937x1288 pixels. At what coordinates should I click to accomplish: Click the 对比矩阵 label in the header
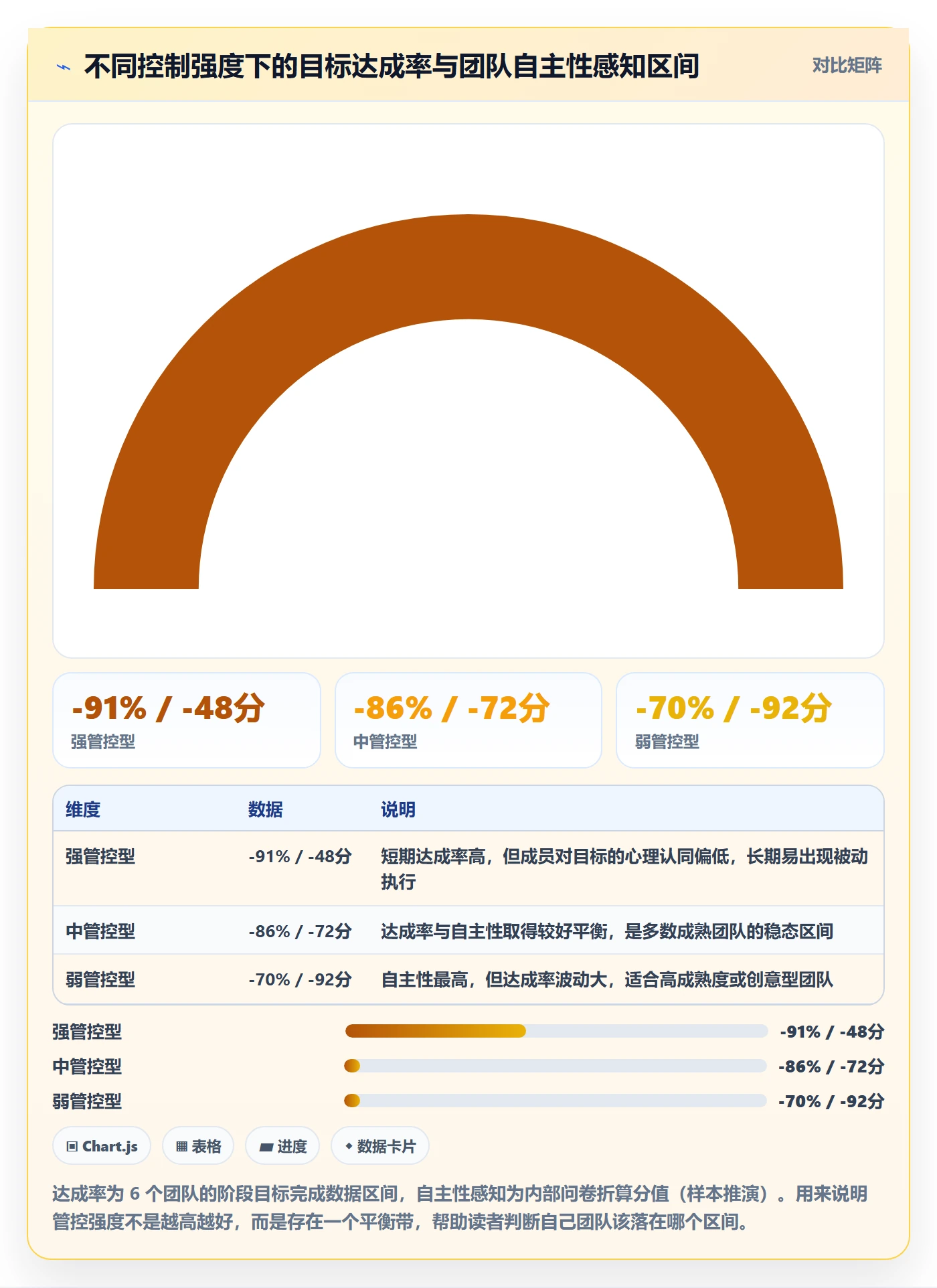pos(847,65)
